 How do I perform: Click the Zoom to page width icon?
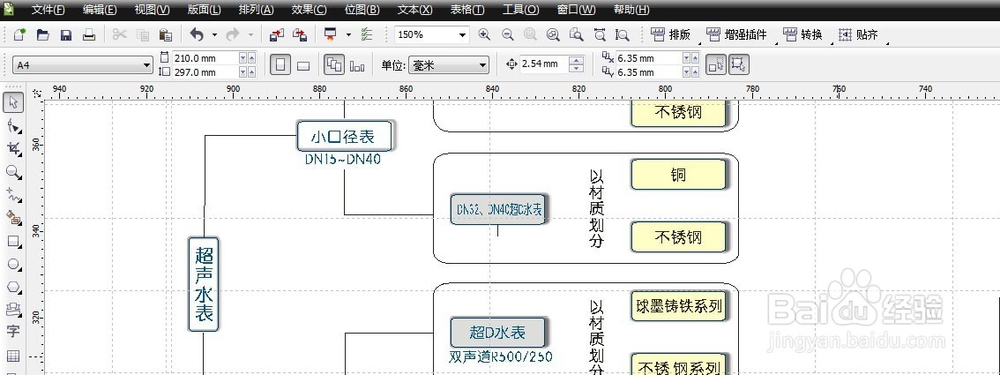click(x=599, y=35)
